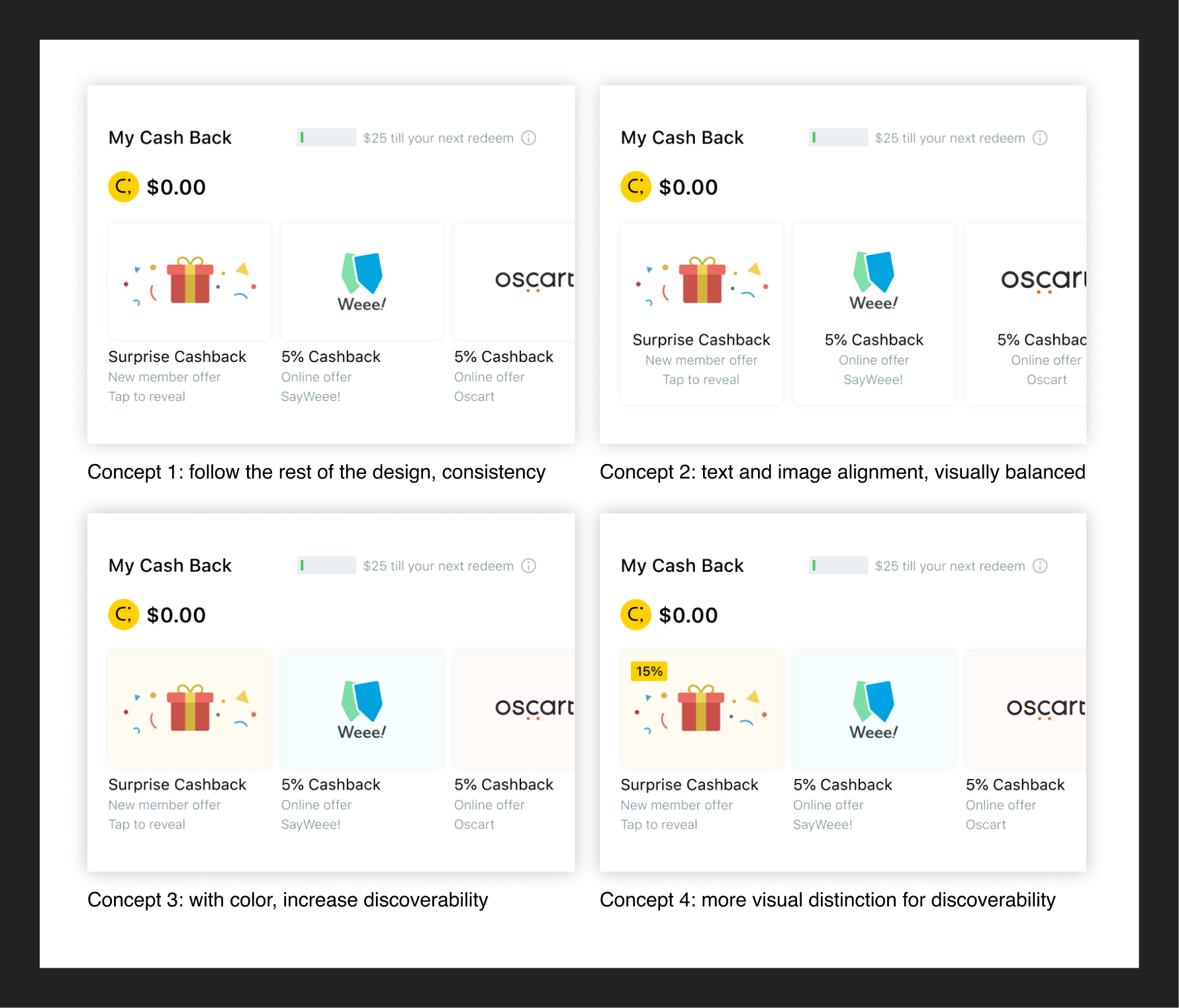
Task: Click "Tap to reveal" text in Concept 3
Action: (x=147, y=825)
